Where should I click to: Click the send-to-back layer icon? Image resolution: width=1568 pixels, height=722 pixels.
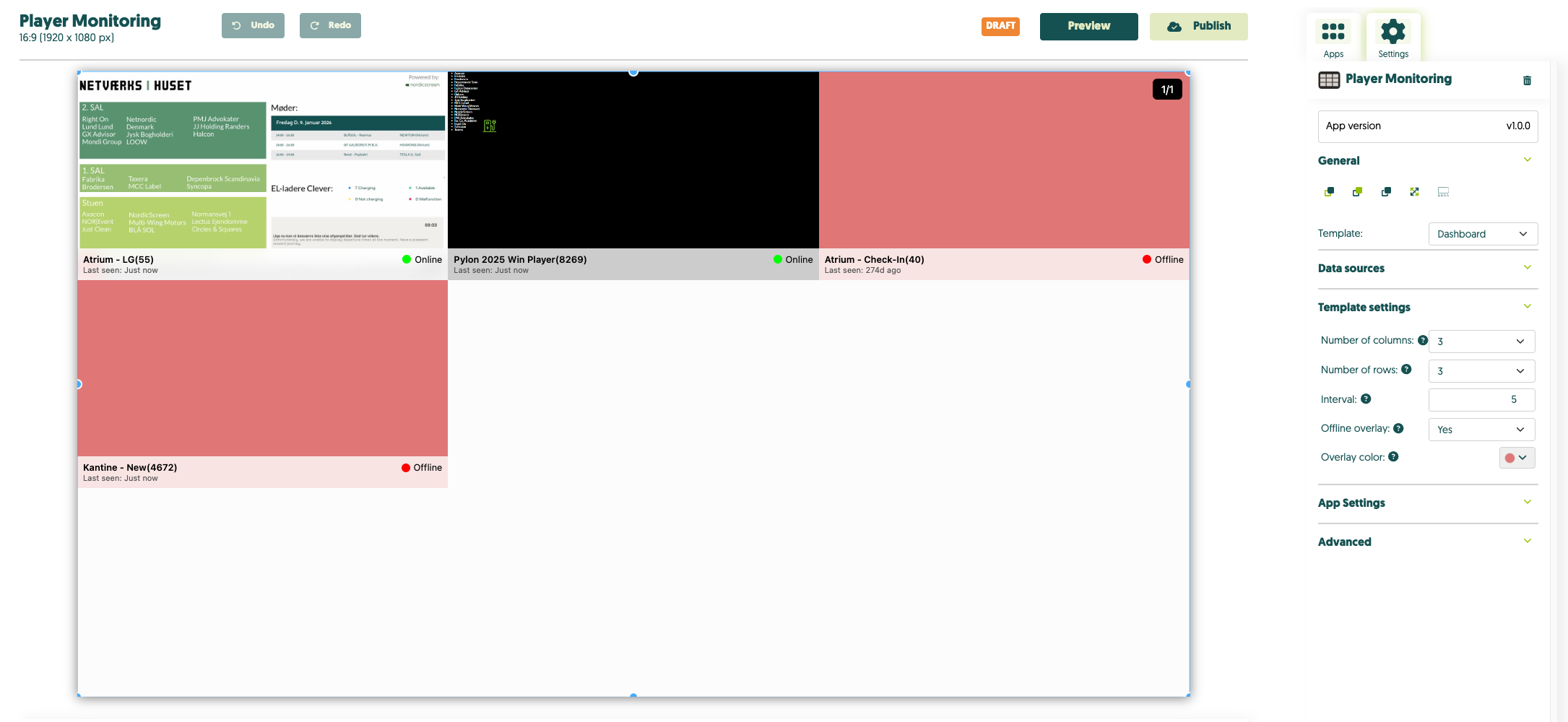pos(1329,192)
